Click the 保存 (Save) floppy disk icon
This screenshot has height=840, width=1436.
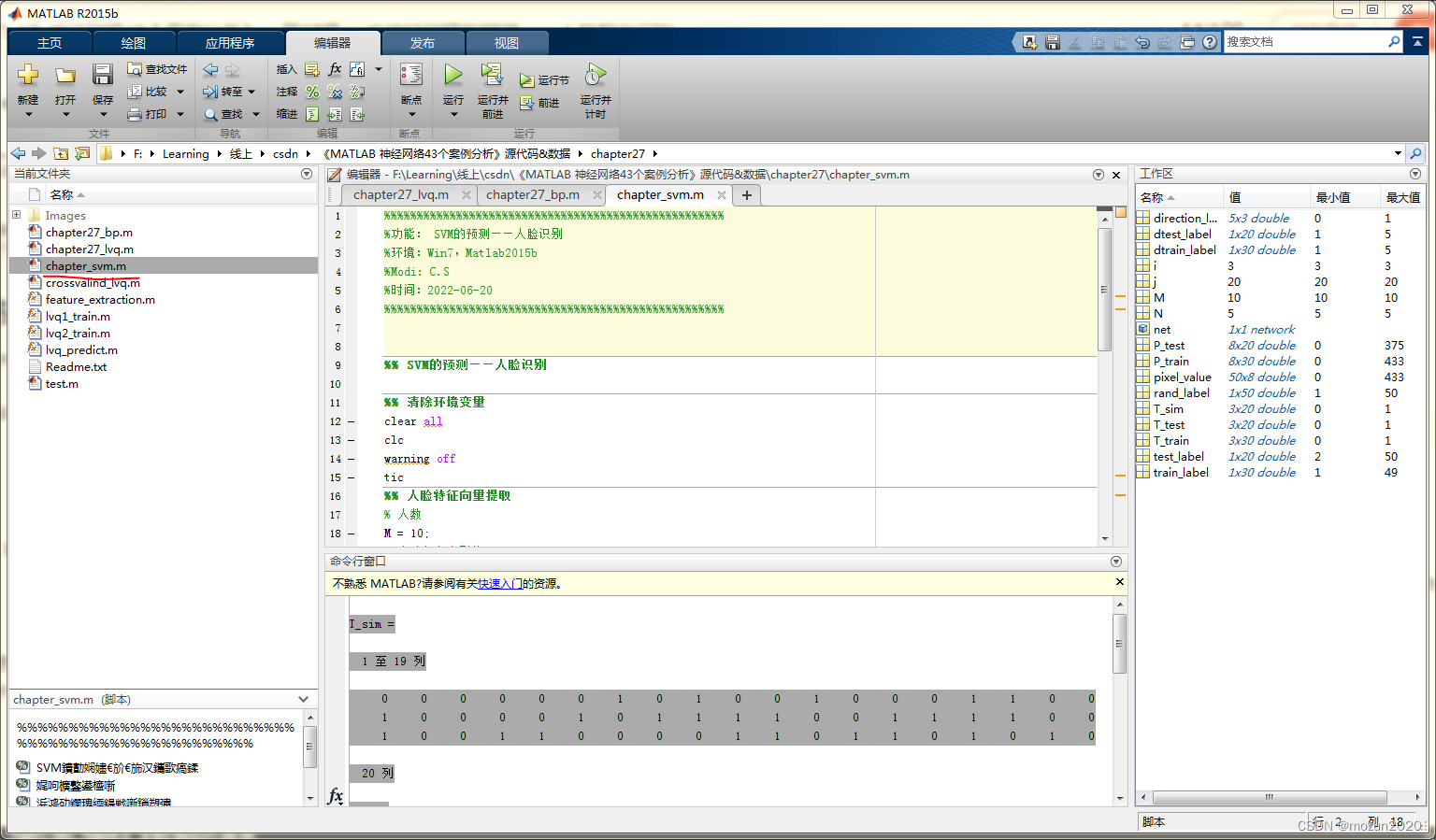(x=103, y=75)
